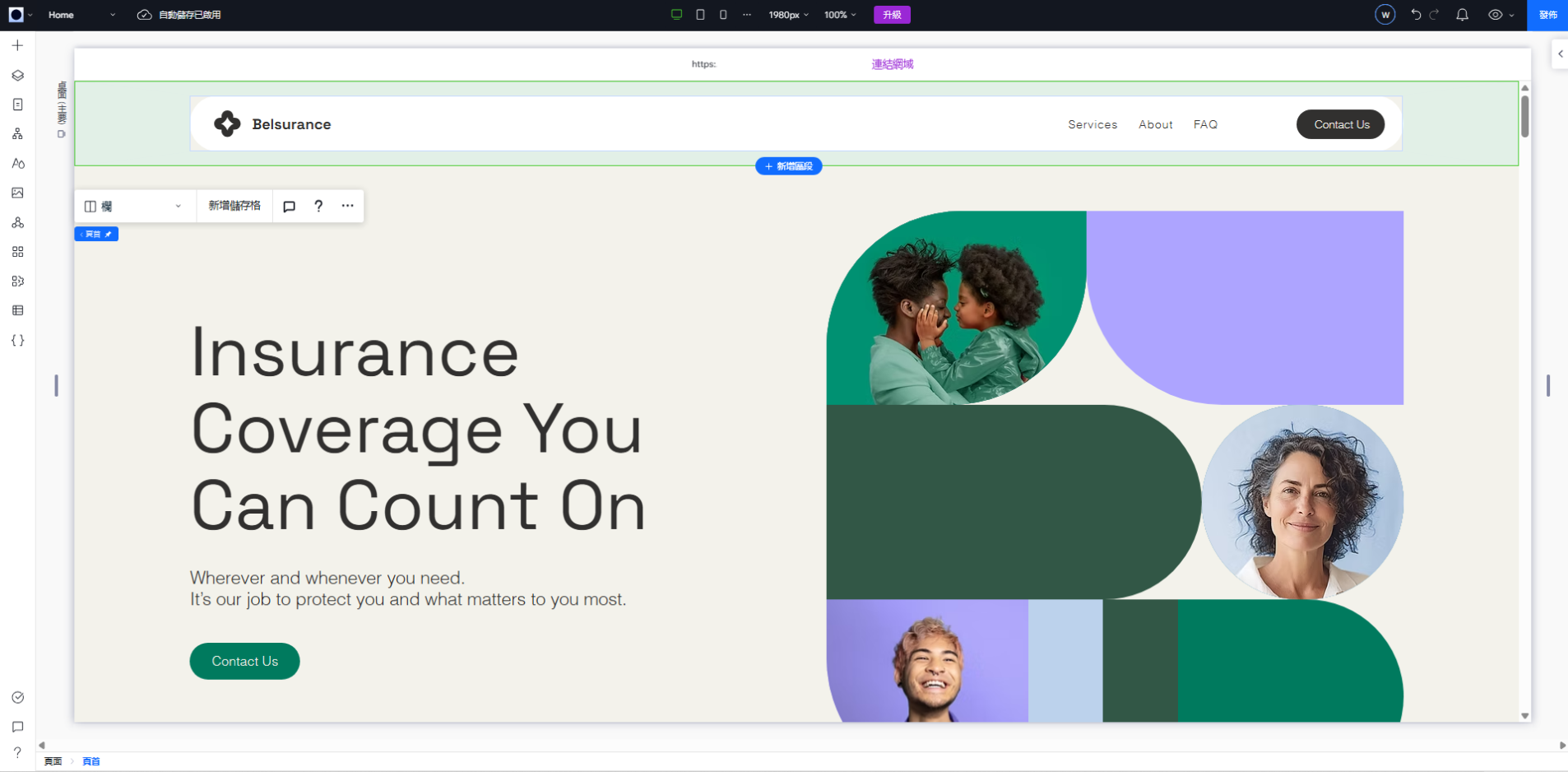Open the CMS table icon

tap(17, 310)
